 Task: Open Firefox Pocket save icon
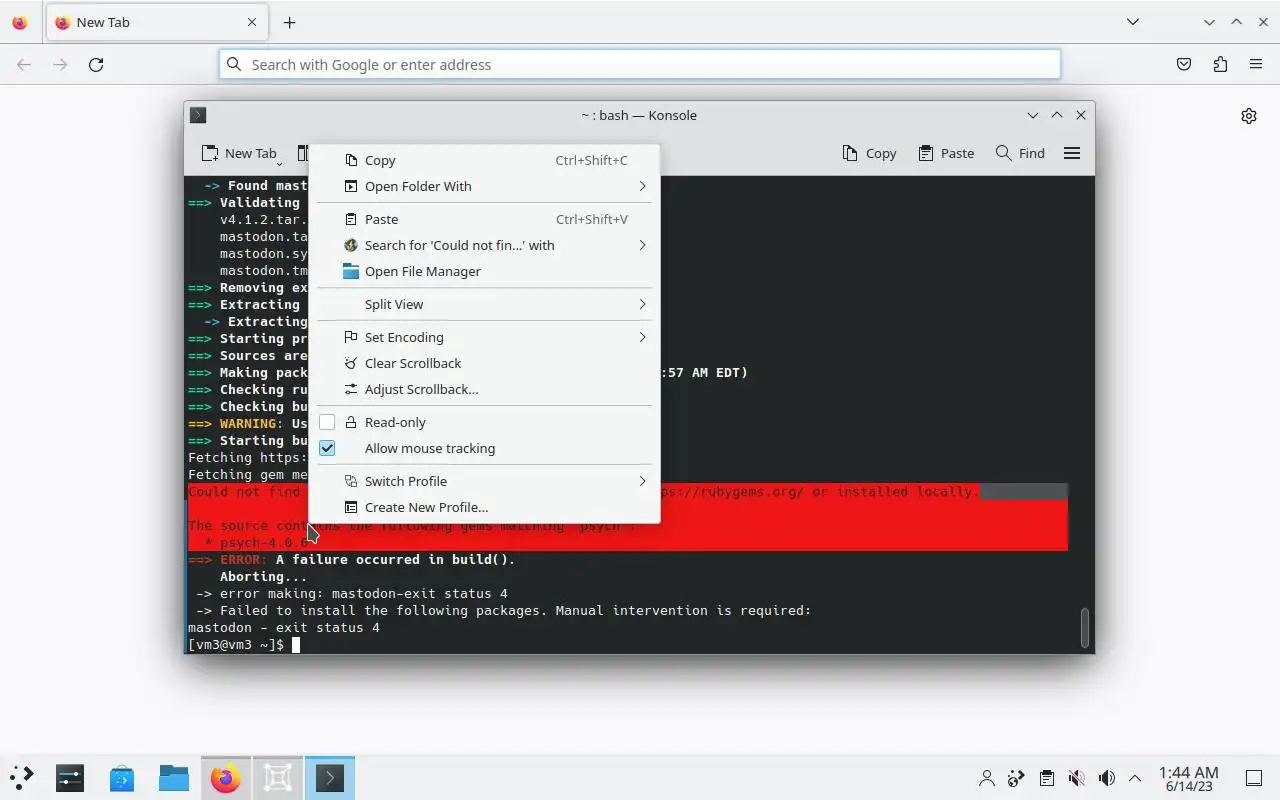[x=1184, y=64]
